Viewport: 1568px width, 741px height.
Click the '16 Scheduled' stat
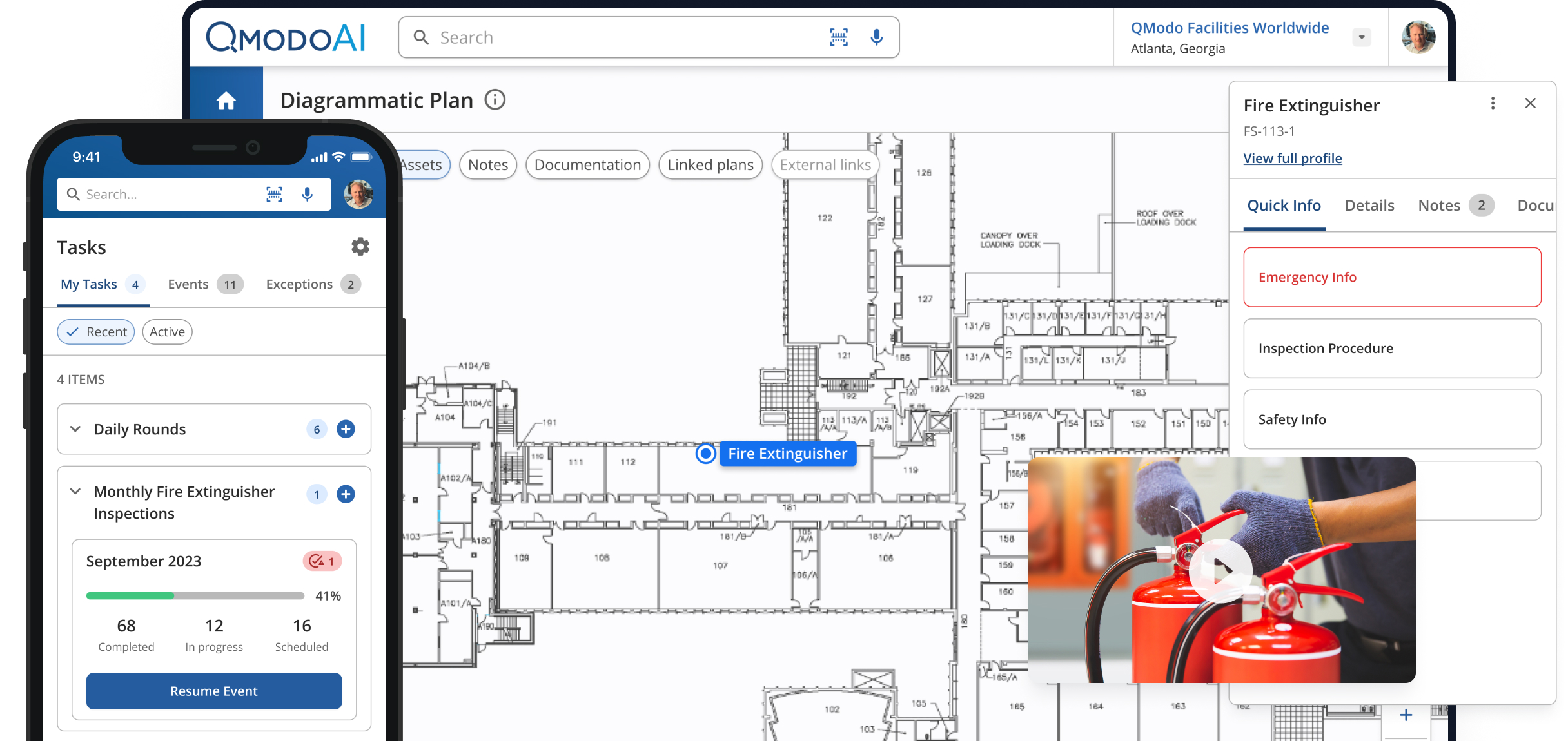pyautogui.click(x=302, y=635)
